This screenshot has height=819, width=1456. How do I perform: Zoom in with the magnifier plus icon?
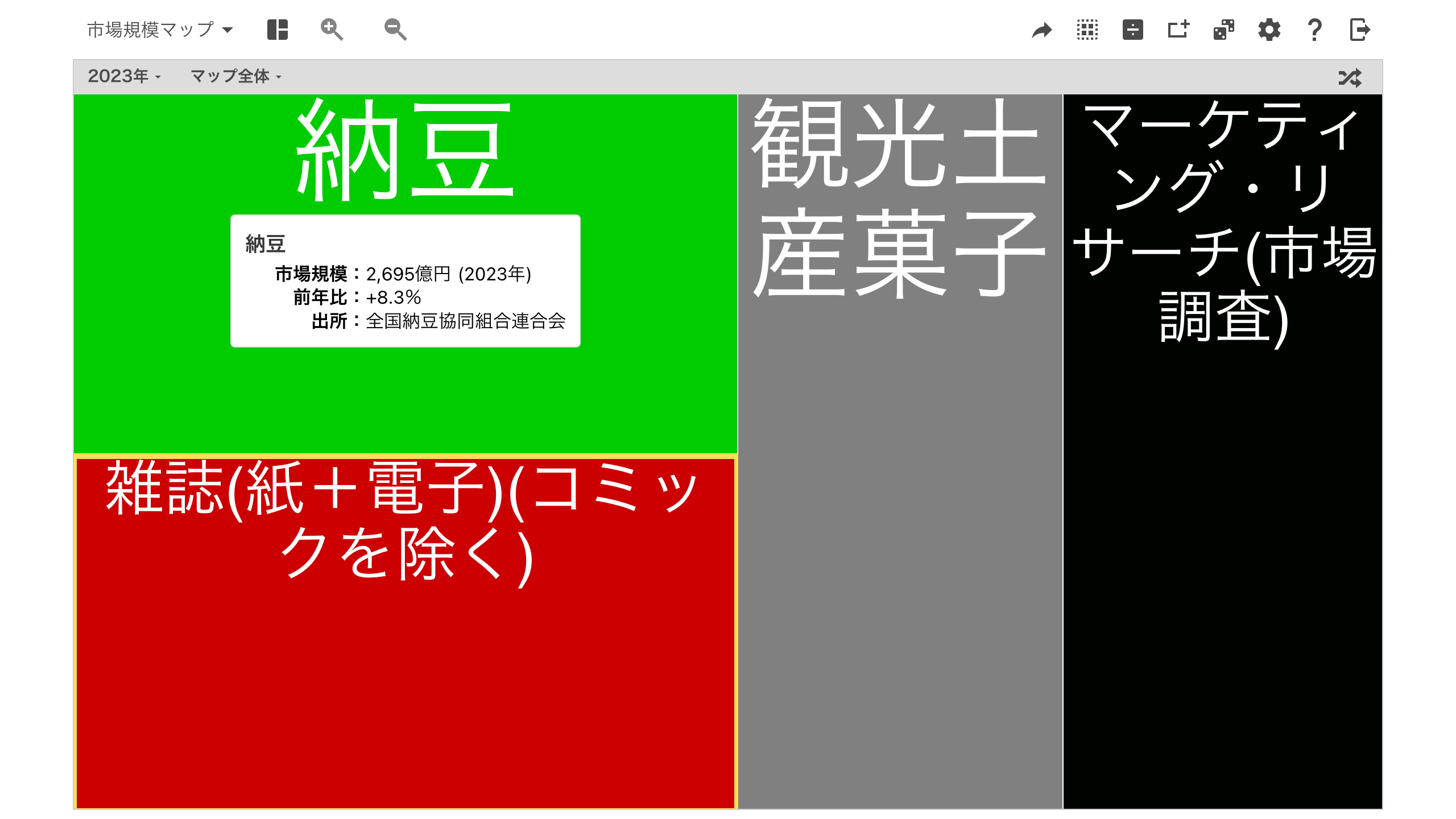(332, 30)
